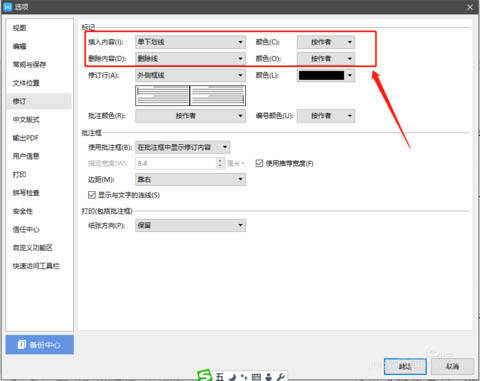Viewport: 480px width, 381px height.
Task: Open the 颜色(O) deletion color dropdown
Action: 326,59
